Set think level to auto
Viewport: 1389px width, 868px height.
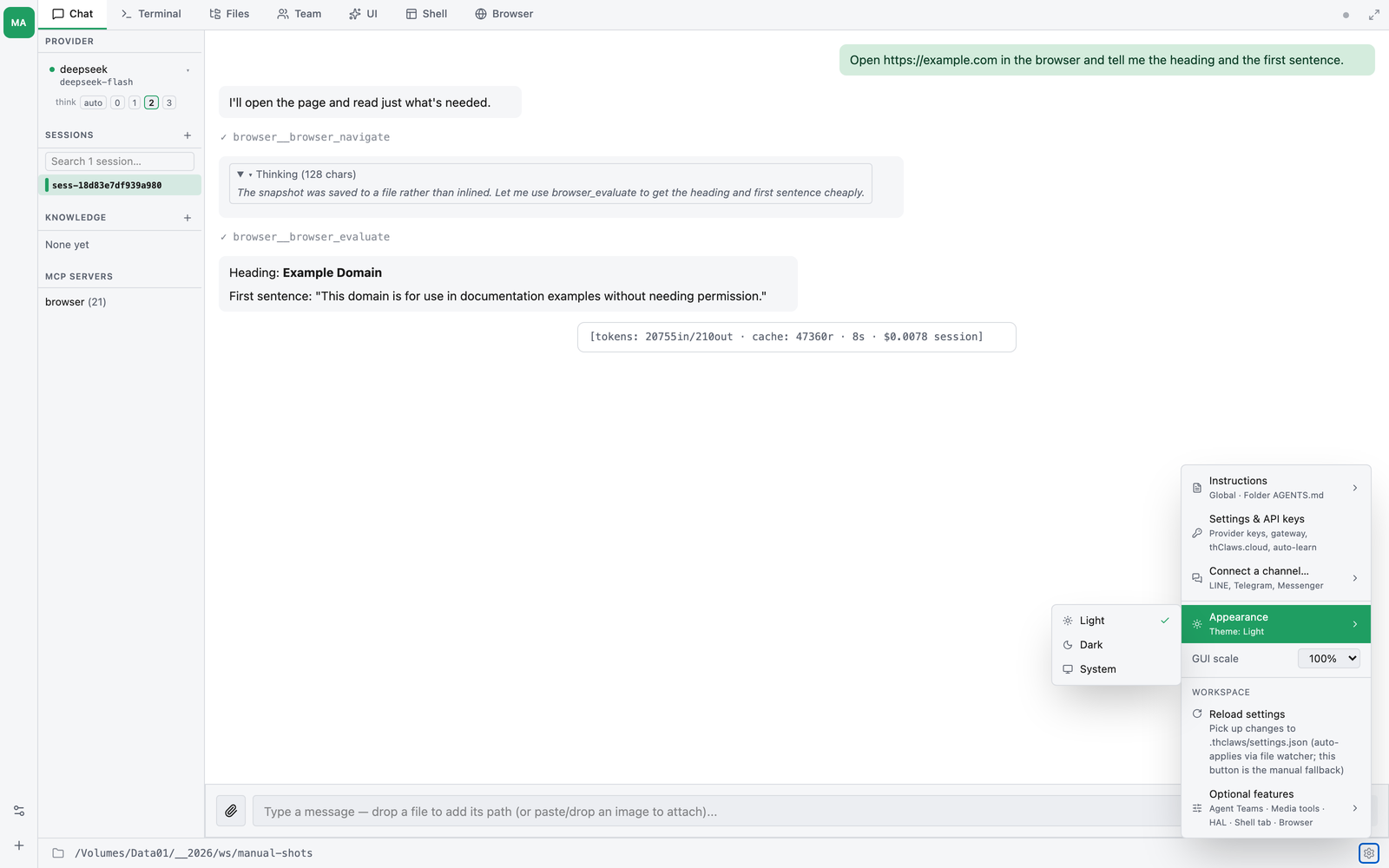coord(93,102)
